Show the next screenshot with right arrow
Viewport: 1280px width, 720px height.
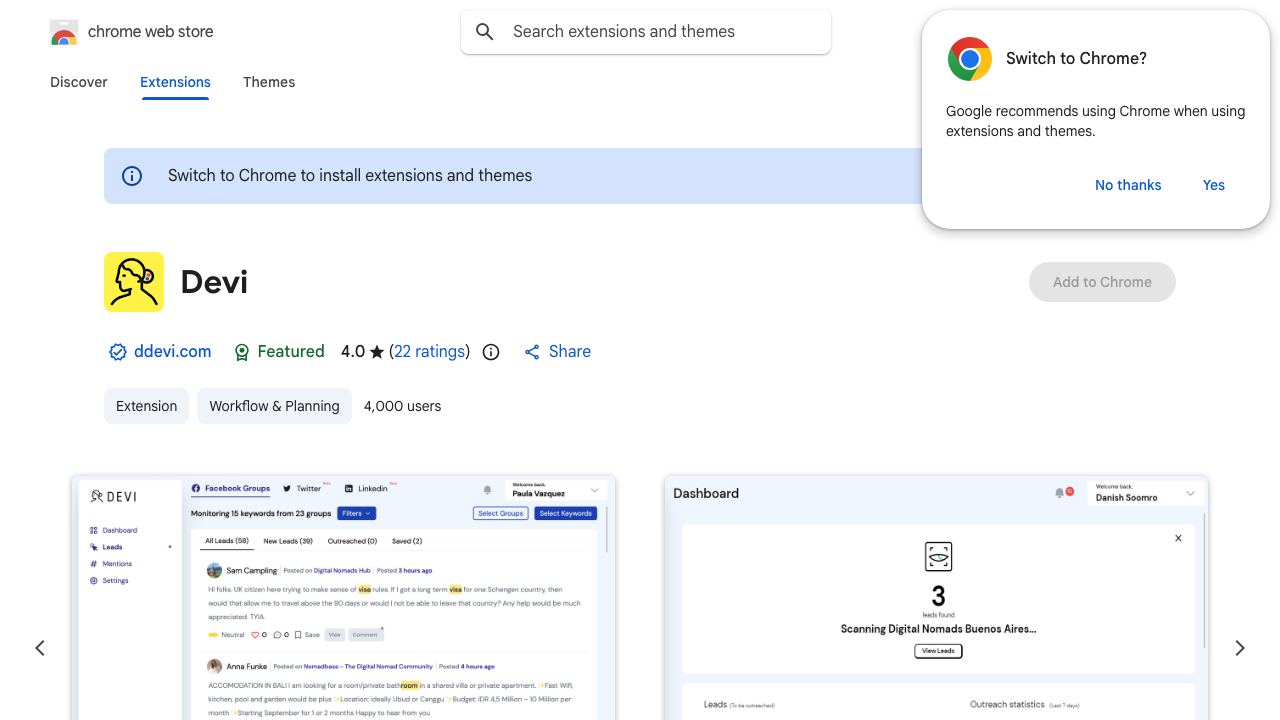coord(1240,648)
